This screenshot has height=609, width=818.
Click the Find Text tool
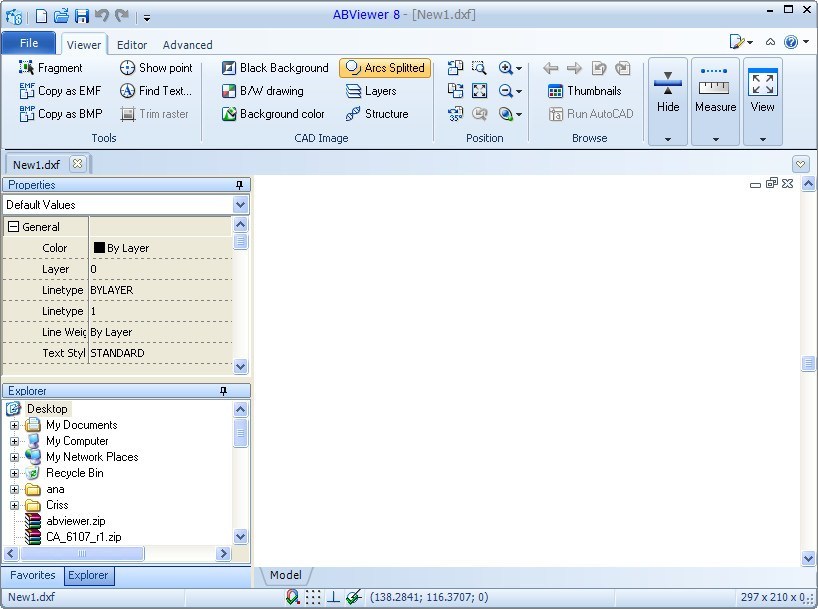click(x=157, y=91)
